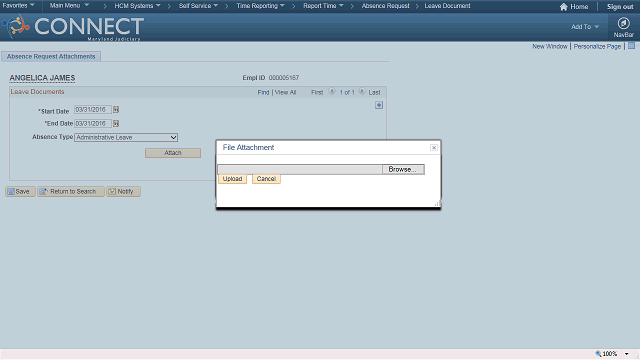Image resolution: width=640 pixels, height=360 pixels.
Task: Open Personalize Page link
Action: (597, 47)
